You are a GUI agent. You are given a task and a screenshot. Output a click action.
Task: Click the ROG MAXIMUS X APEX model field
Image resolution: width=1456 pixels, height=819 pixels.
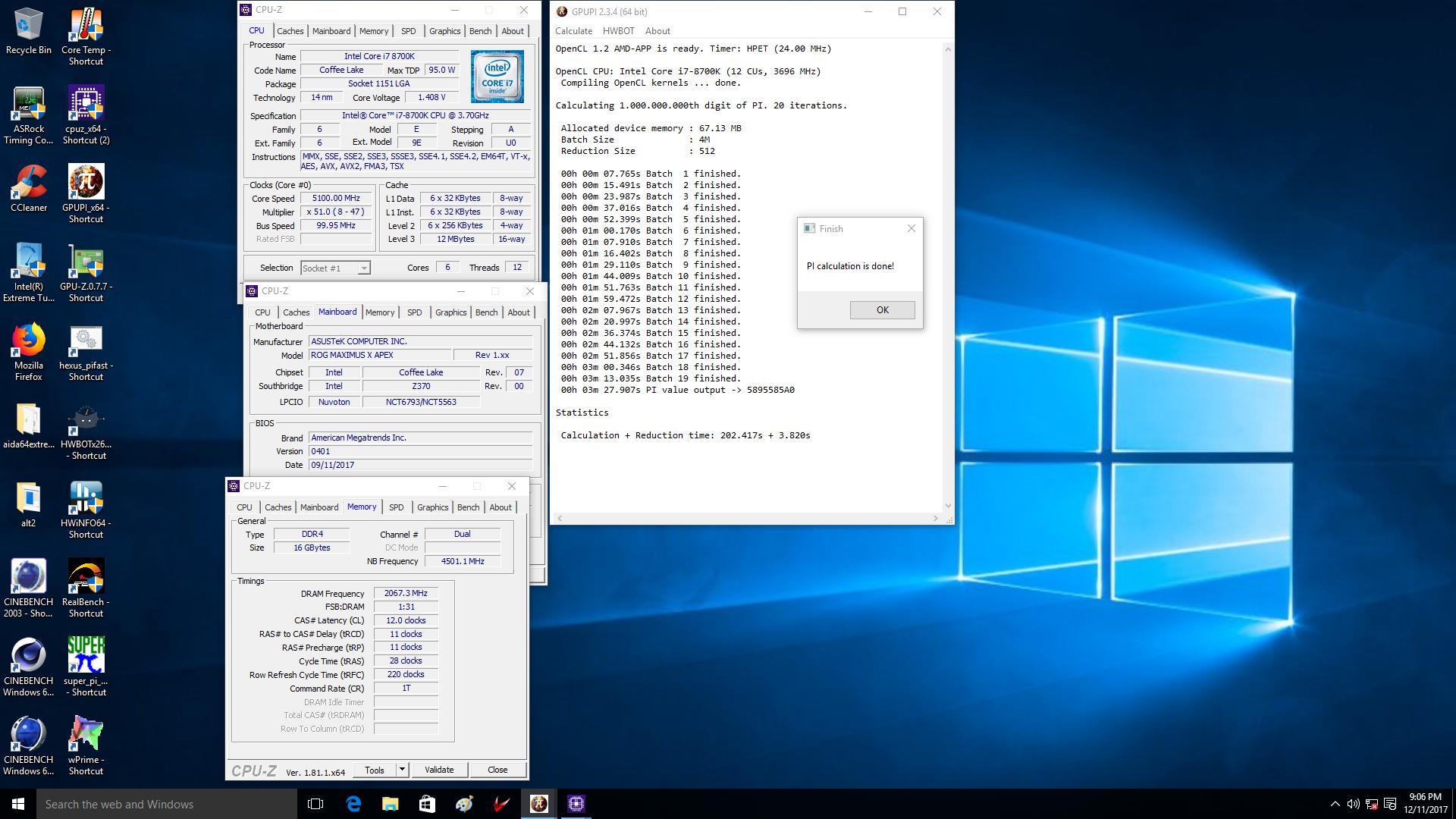[x=379, y=355]
